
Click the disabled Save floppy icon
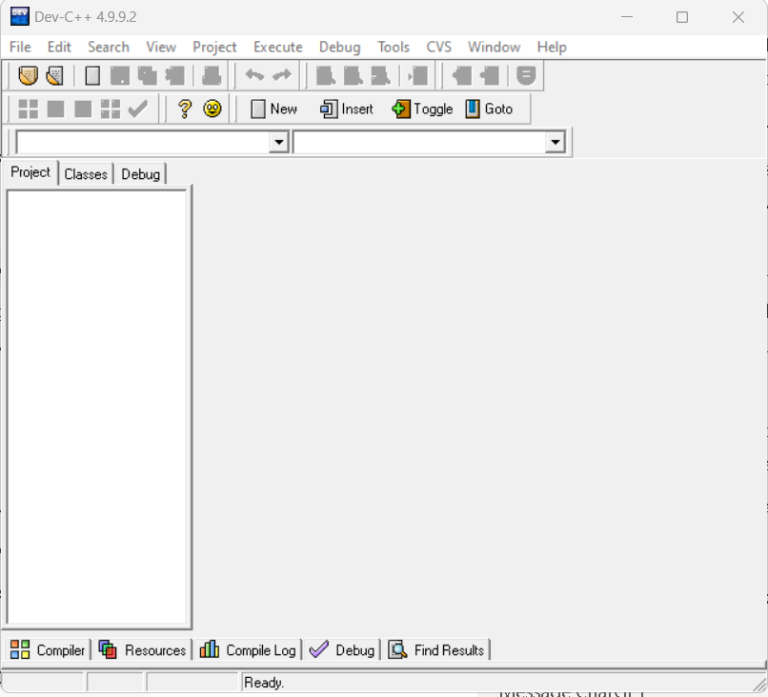pos(120,76)
